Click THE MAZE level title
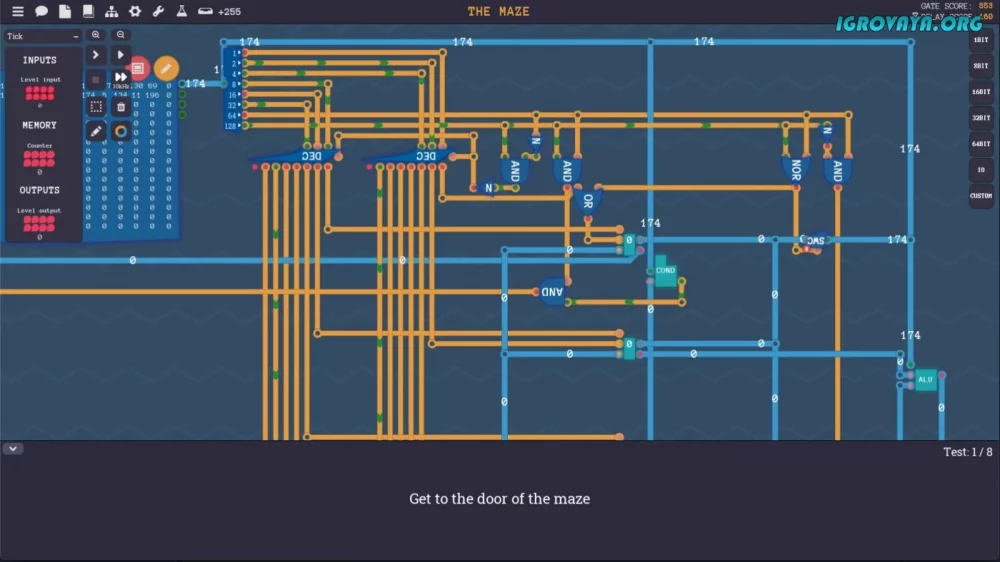This screenshot has width=1000, height=562. coord(498,11)
